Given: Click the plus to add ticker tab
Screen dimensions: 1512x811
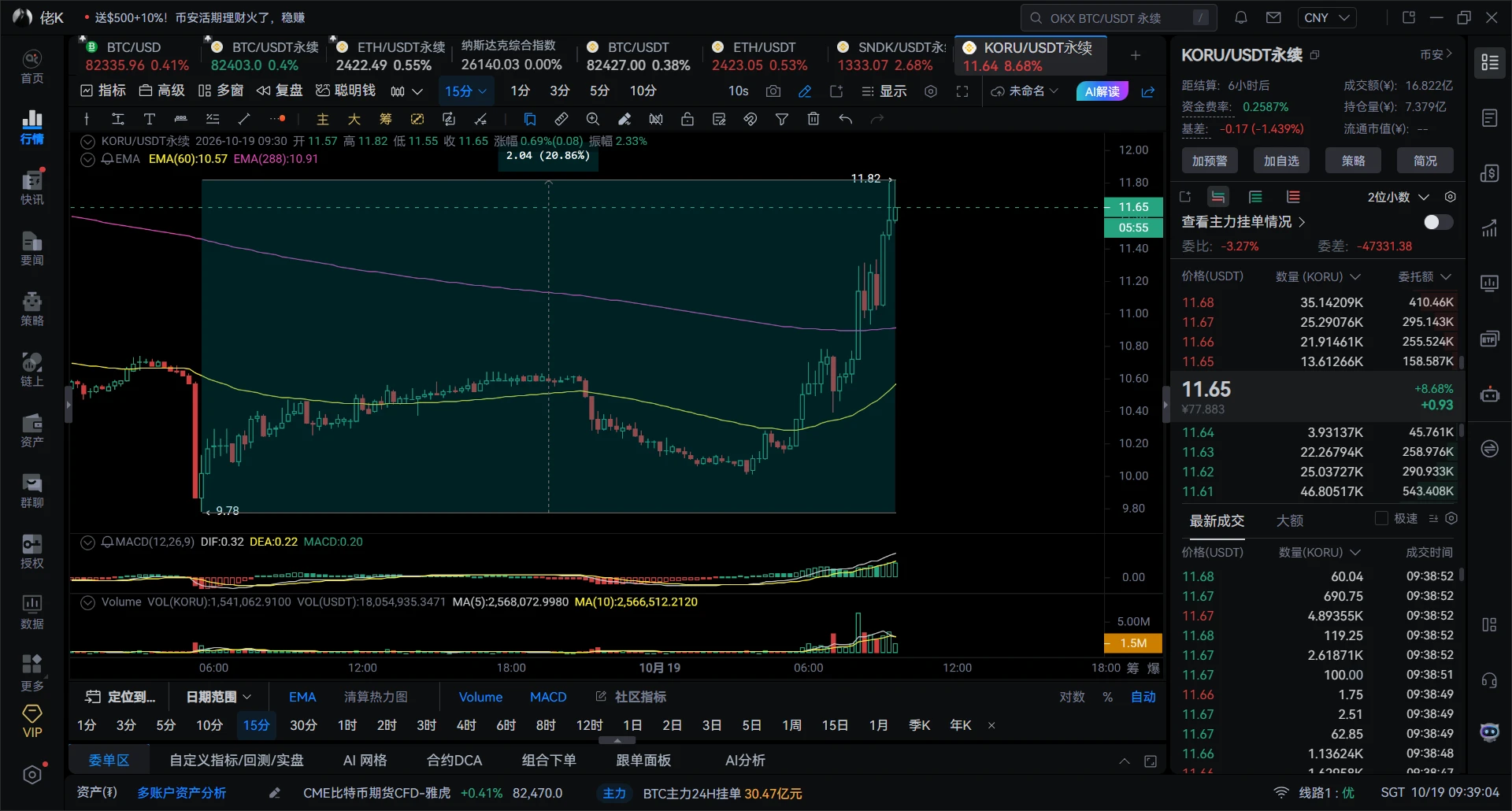Looking at the screenshot, I should (1136, 55).
